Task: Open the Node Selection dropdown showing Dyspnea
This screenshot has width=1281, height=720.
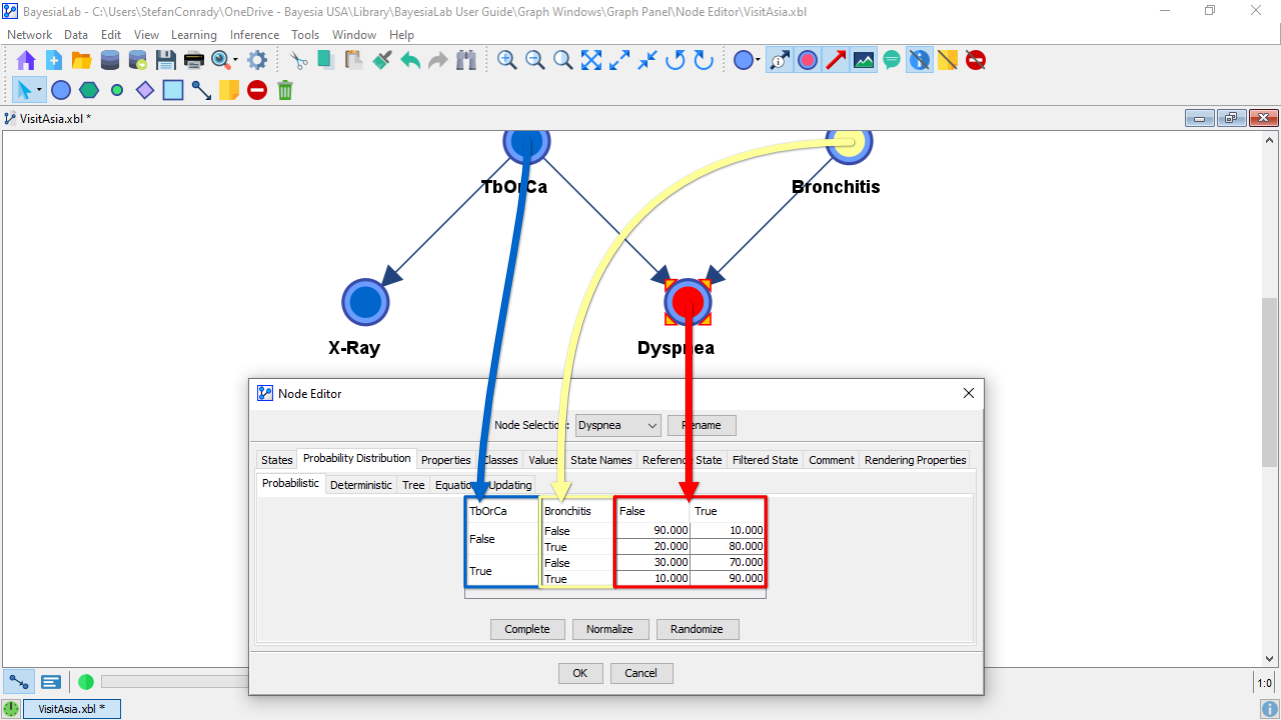Action: 618,425
